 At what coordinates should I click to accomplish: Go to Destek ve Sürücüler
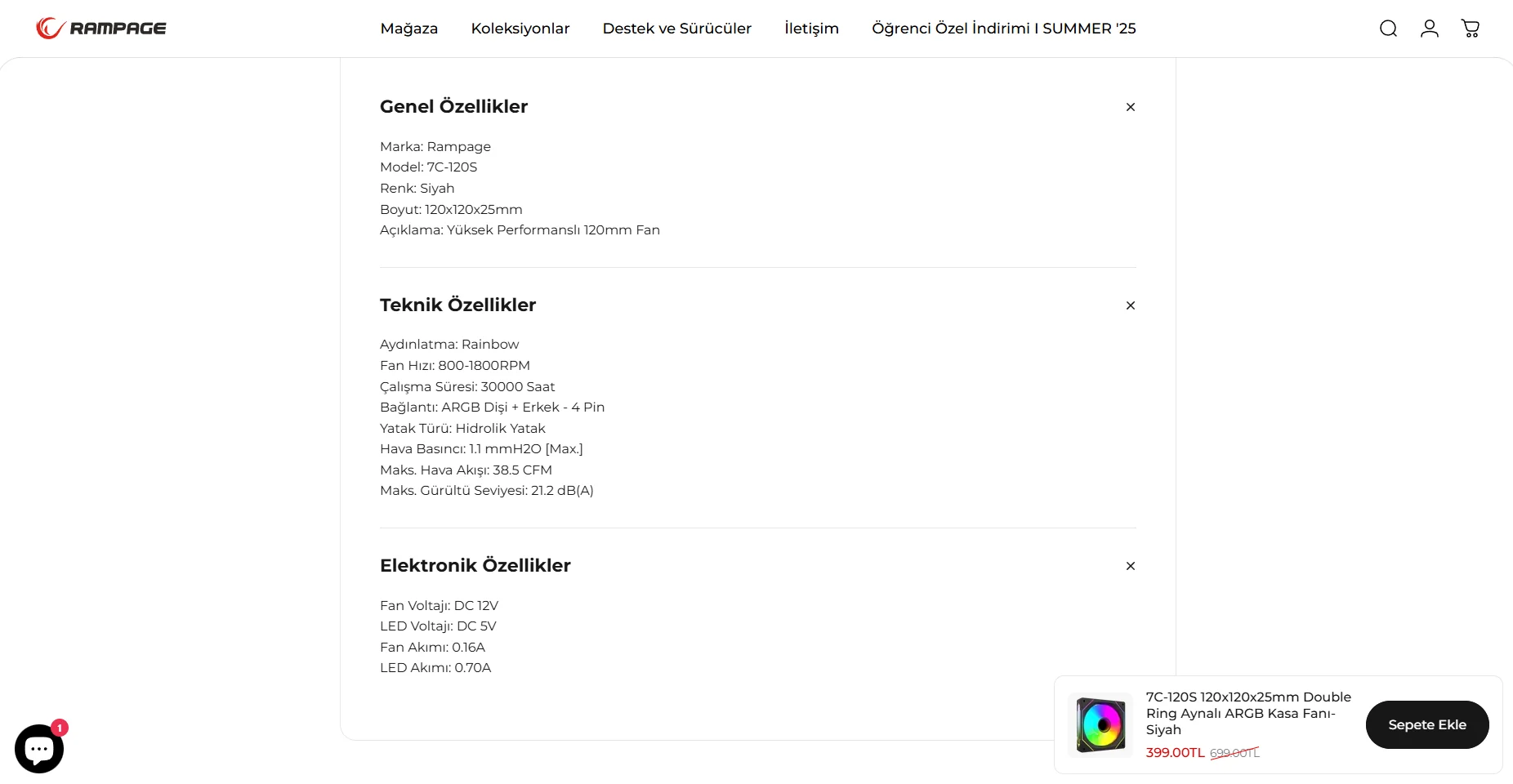point(677,29)
